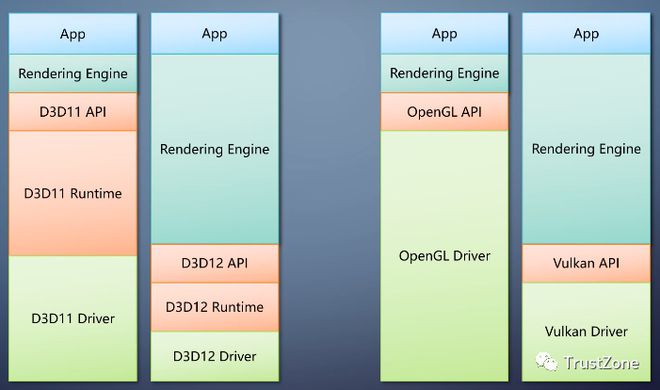The height and width of the screenshot is (390, 660).
Task: Click the App block above Vulkan stack
Action: pyautogui.click(x=586, y=34)
